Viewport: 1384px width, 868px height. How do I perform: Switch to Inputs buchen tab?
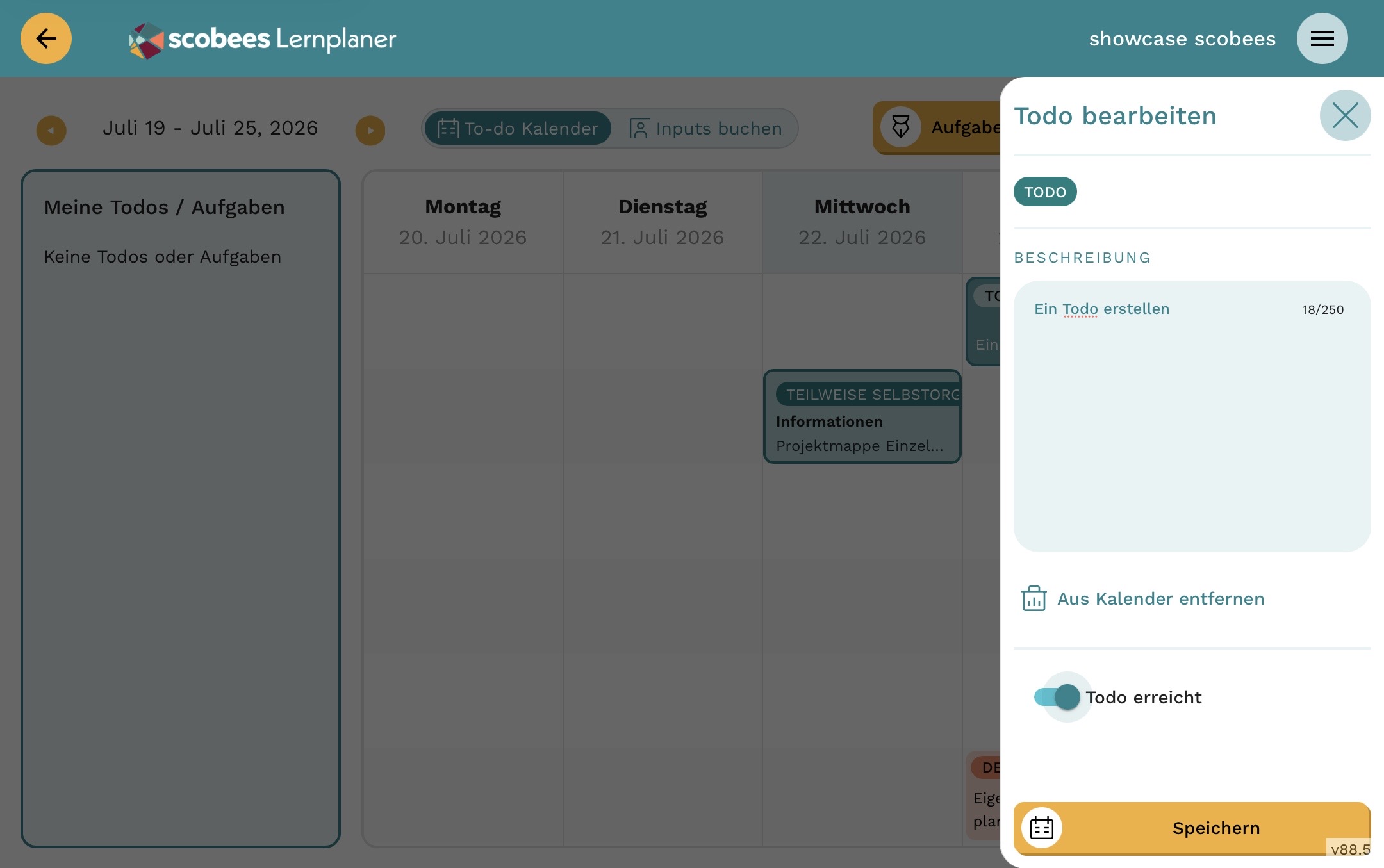[705, 128]
